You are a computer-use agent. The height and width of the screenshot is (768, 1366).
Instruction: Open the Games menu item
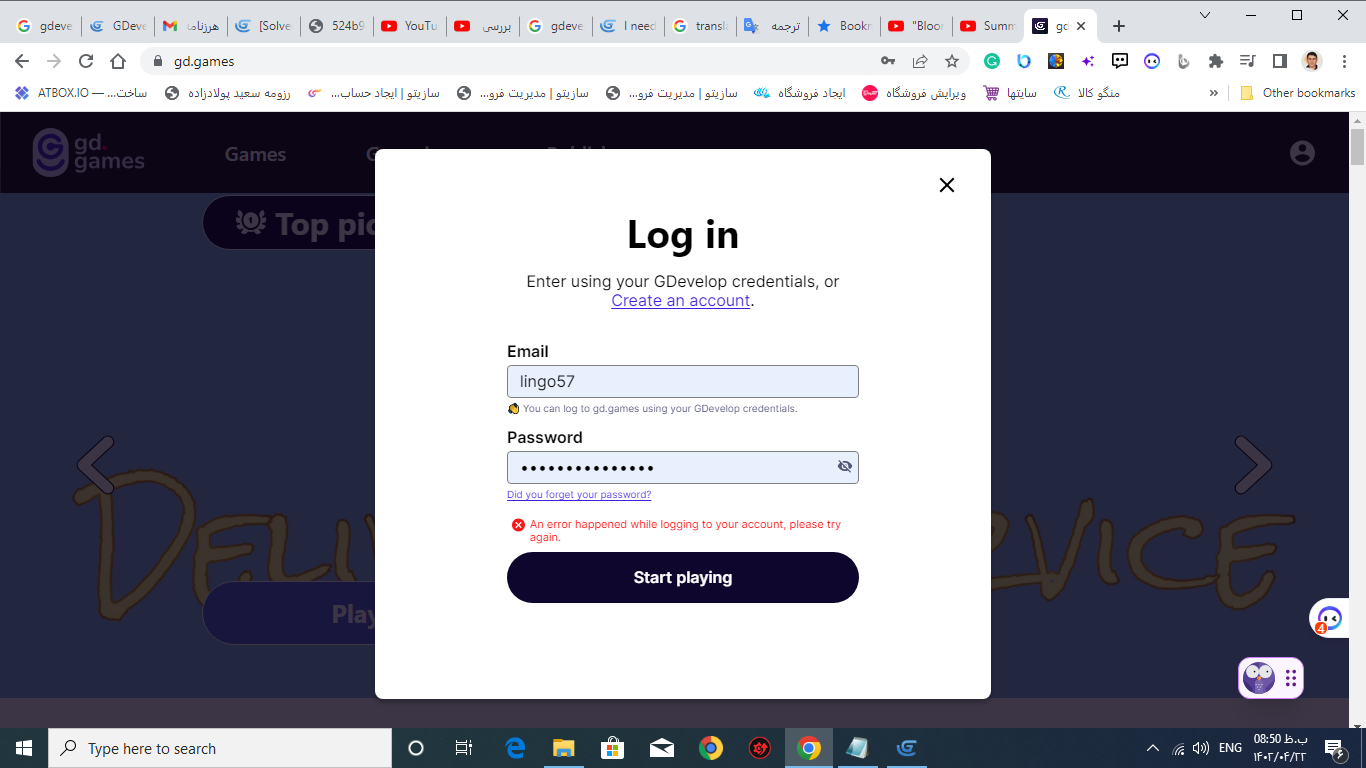click(x=255, y=154)
